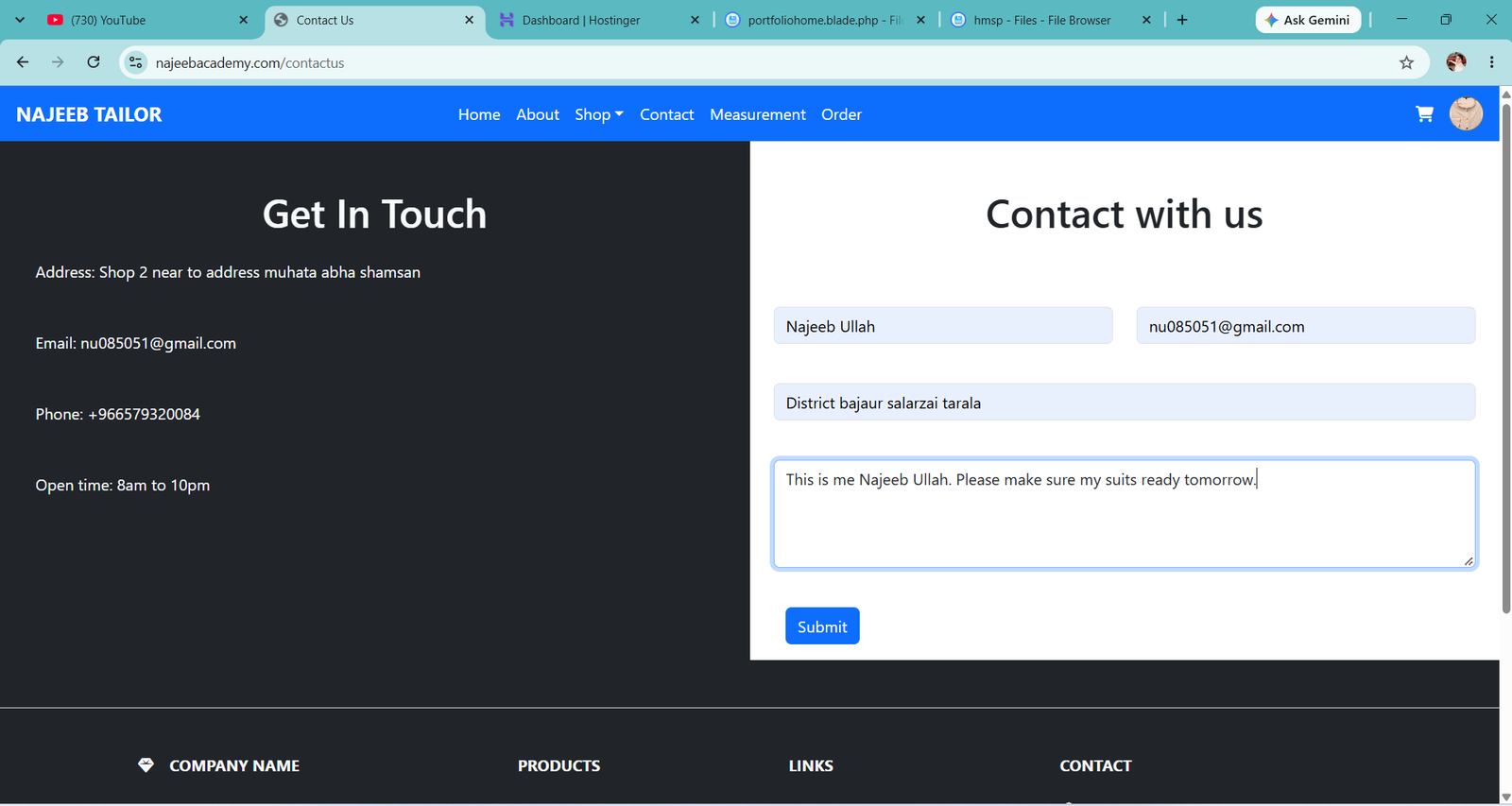Close the Contact Us tab

pos(469,20)
